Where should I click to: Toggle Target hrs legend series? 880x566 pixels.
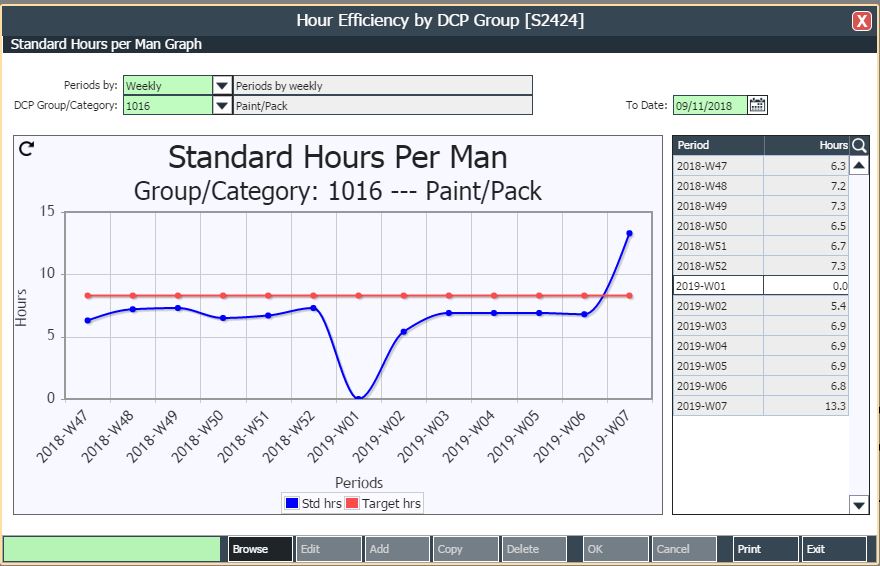pyautogui.click(x=383, y=504)
